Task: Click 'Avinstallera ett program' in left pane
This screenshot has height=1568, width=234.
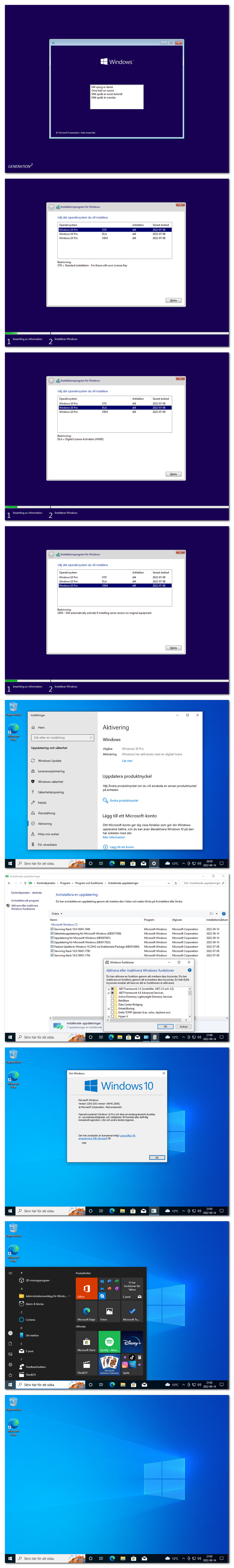Action: pyautogui.click(x=25, y=901)
